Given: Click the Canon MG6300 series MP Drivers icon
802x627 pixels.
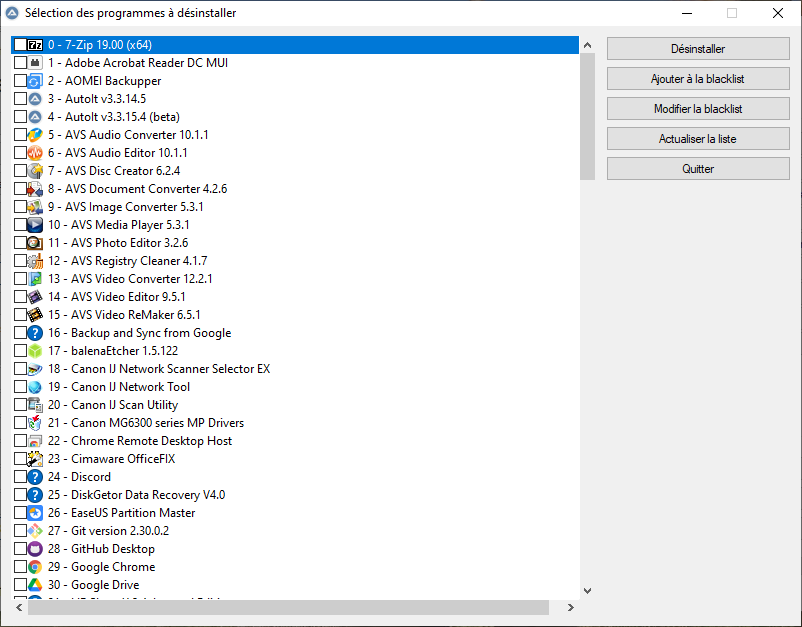Looking at the screenshot, I should click(x=35, y=423).
